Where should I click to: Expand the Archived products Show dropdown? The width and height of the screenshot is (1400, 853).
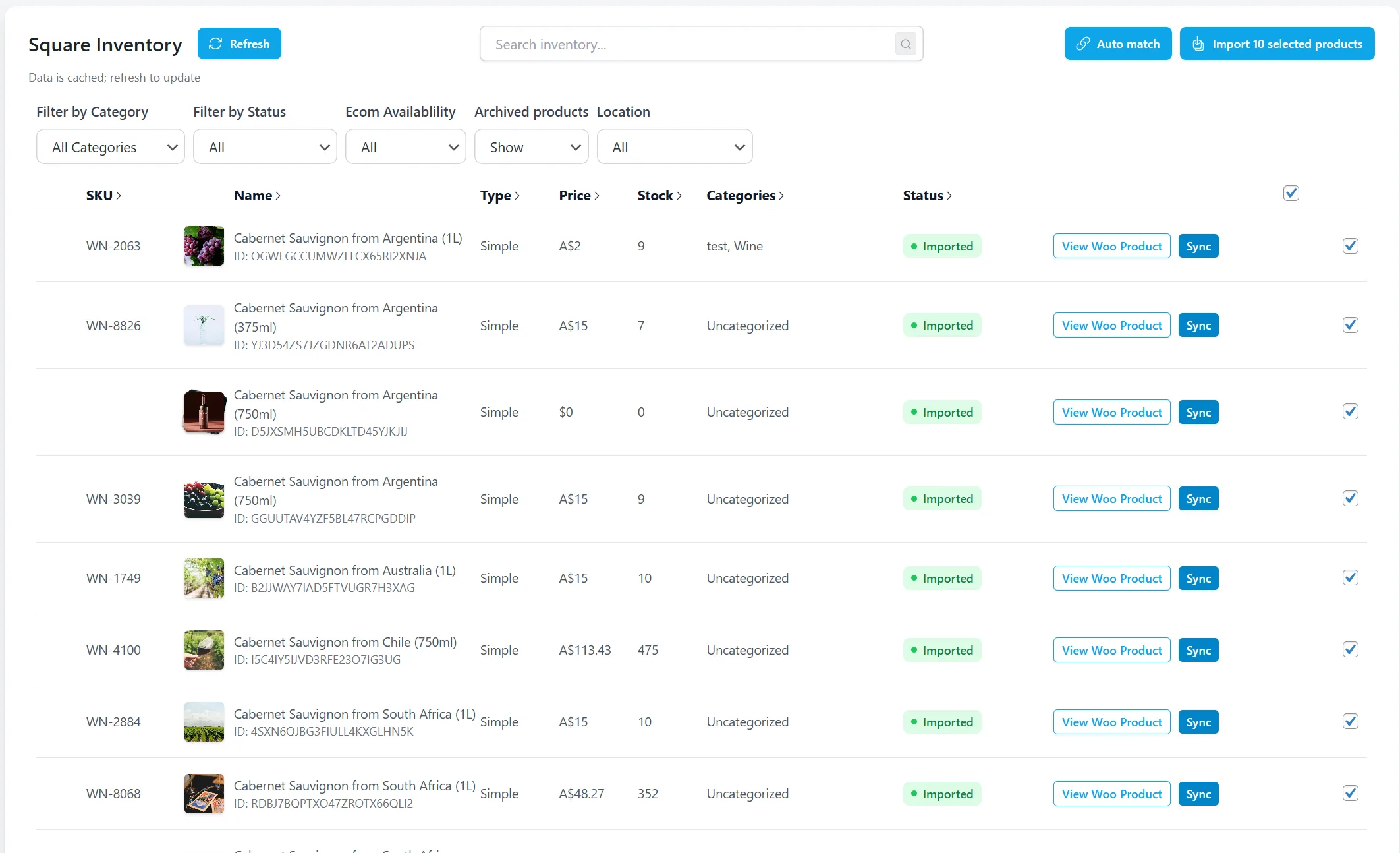[x=531, y=147]
